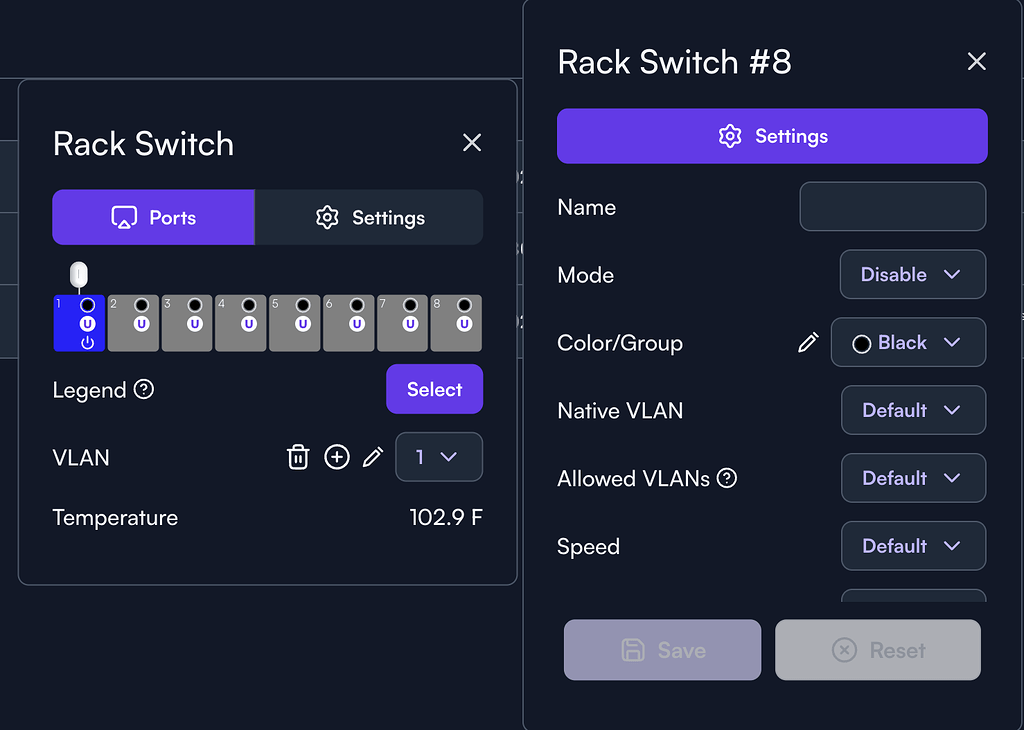Open the Ports tab
This screenshot has height=730, width=1024.
click(153, 217)
